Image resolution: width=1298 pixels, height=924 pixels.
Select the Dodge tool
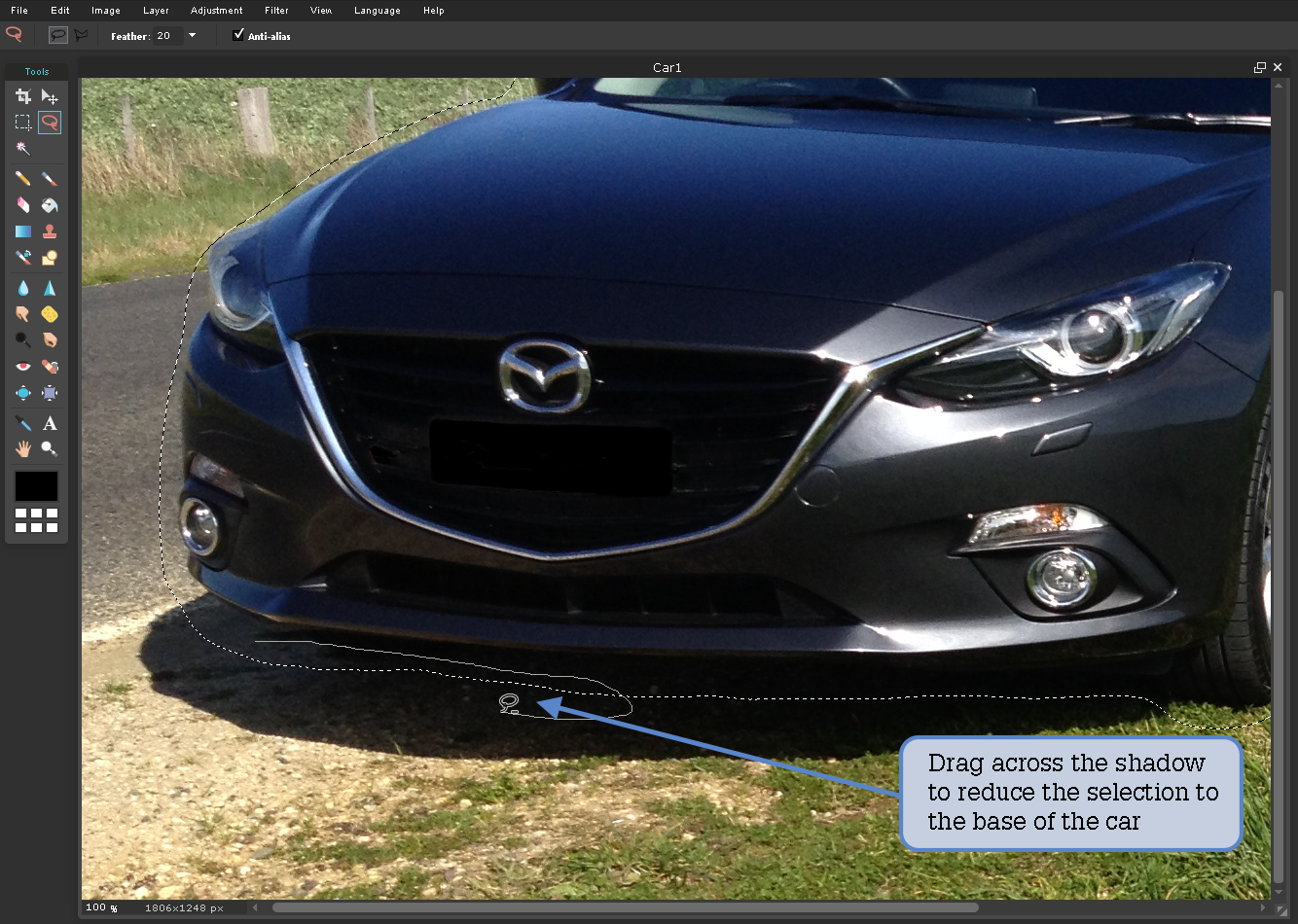pyautogui.click(x=23, y=340)
